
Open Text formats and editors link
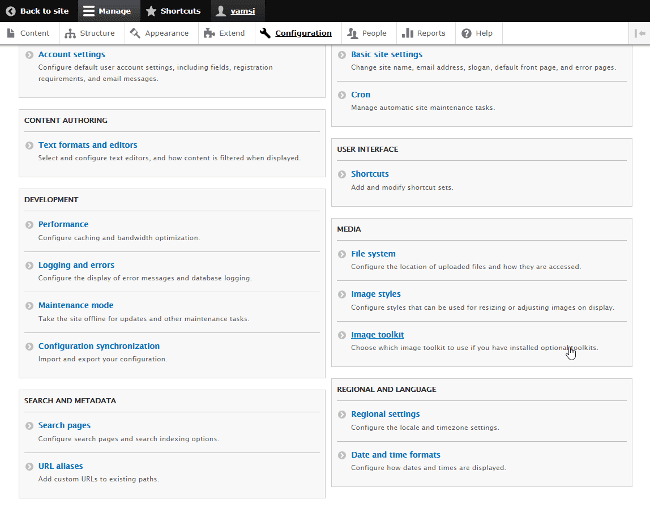(x=87, y=145)
